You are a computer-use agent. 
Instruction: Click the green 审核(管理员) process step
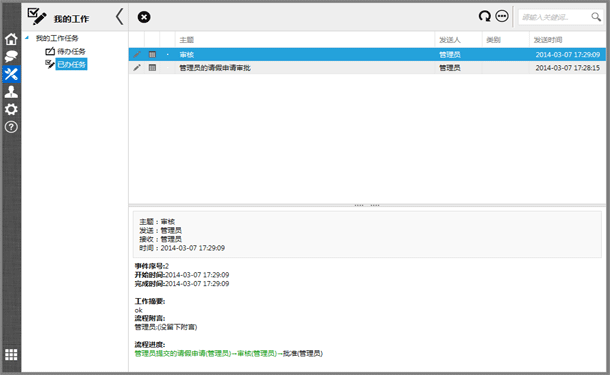(257, 353)
